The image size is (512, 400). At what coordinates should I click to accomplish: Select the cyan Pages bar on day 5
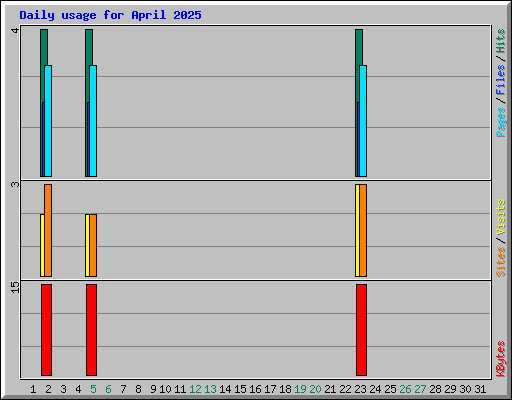click(x=93, y=121)
